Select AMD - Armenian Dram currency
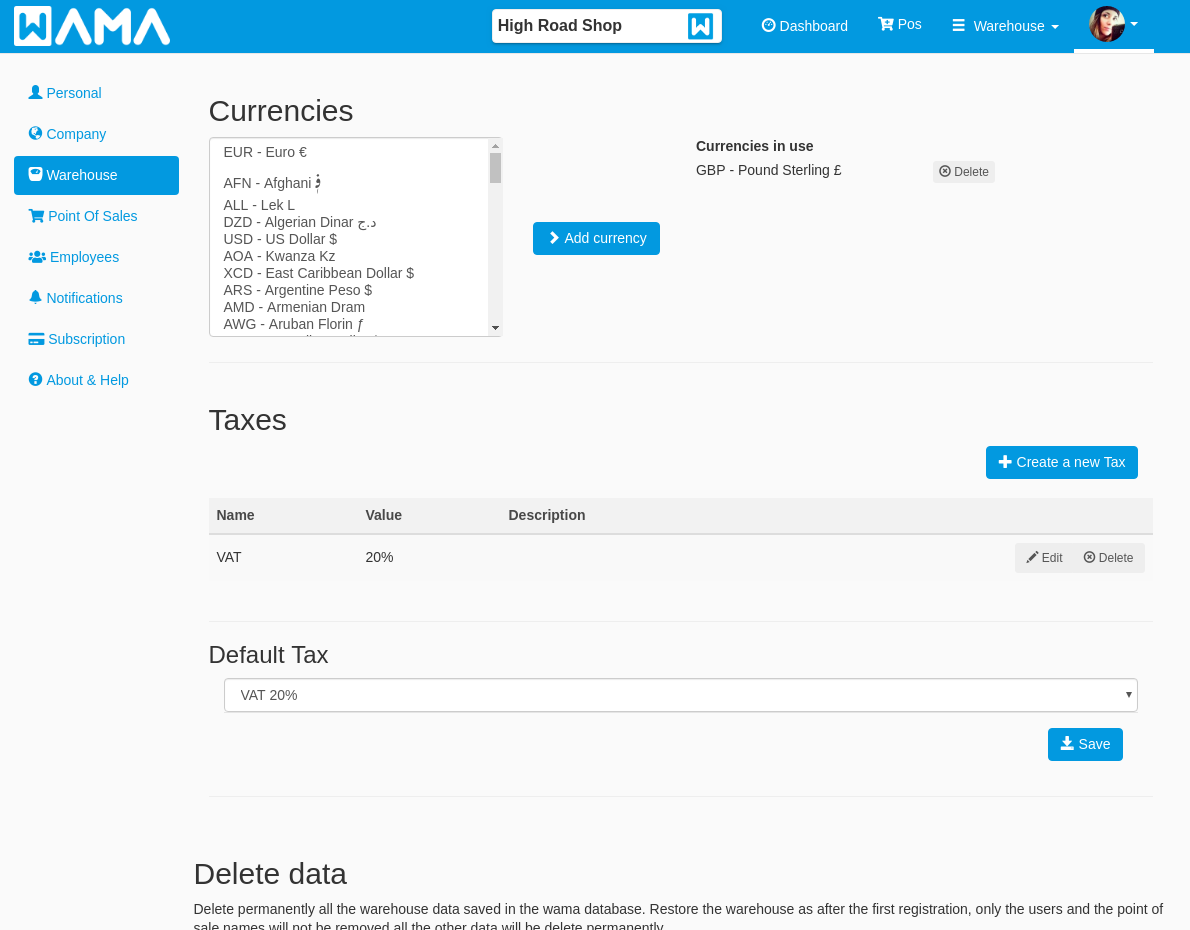Screen dimensions: 1190x930 tap(349, 307)
